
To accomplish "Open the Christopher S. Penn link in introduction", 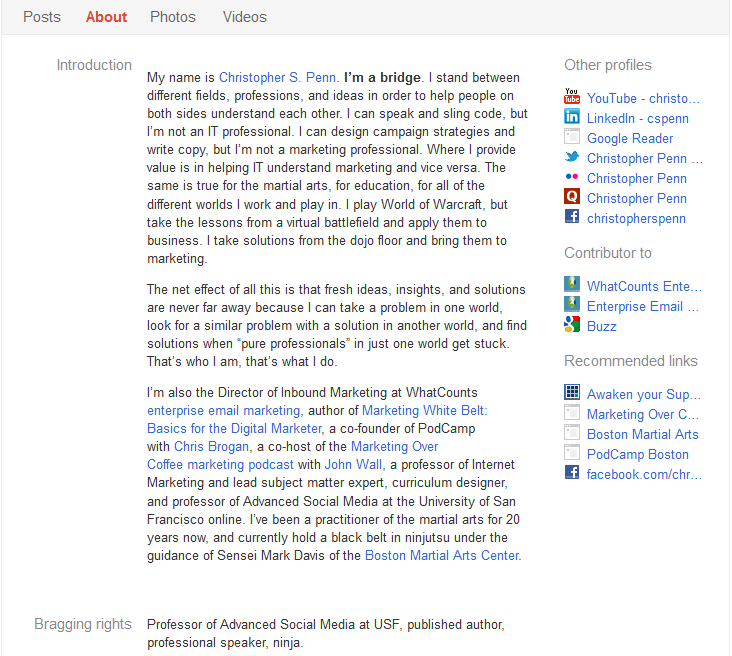I will (x=277, y=77).
